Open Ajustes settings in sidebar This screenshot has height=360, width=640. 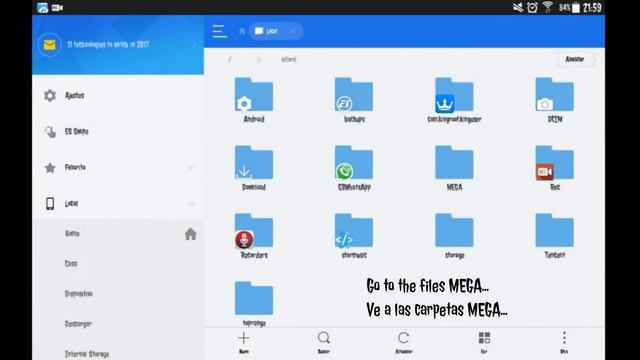point(118,96)
